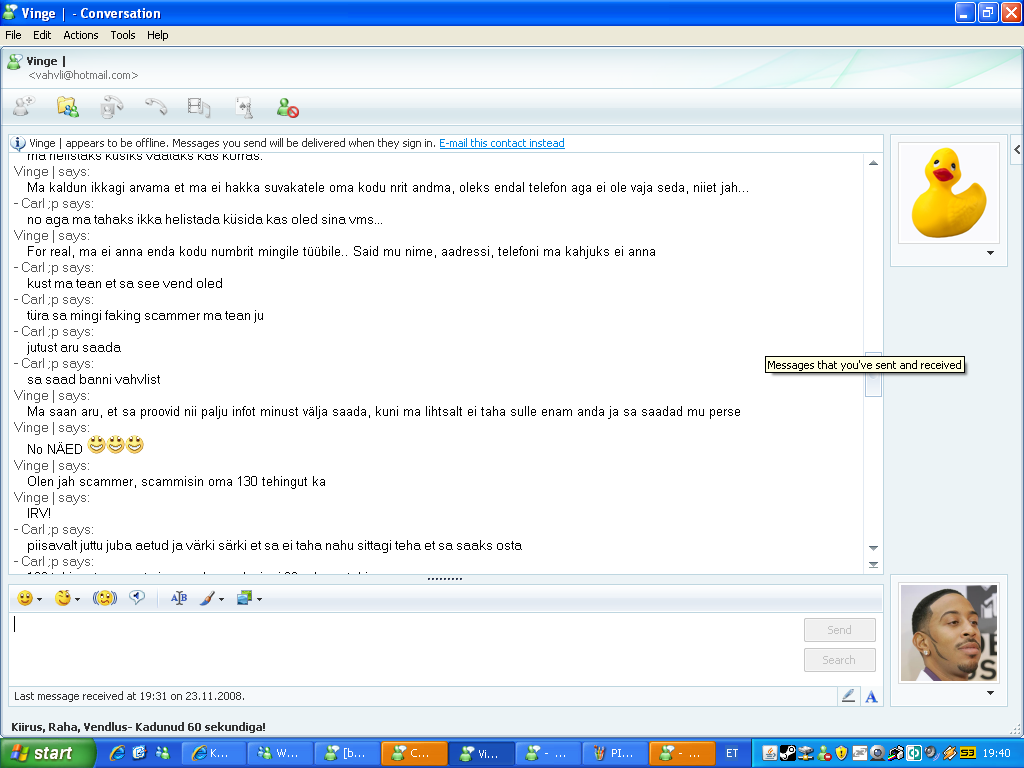Click the games icon in the toolbar
Screen dimensions: 1024x768
pyautogui.click(x=243, y=106)
